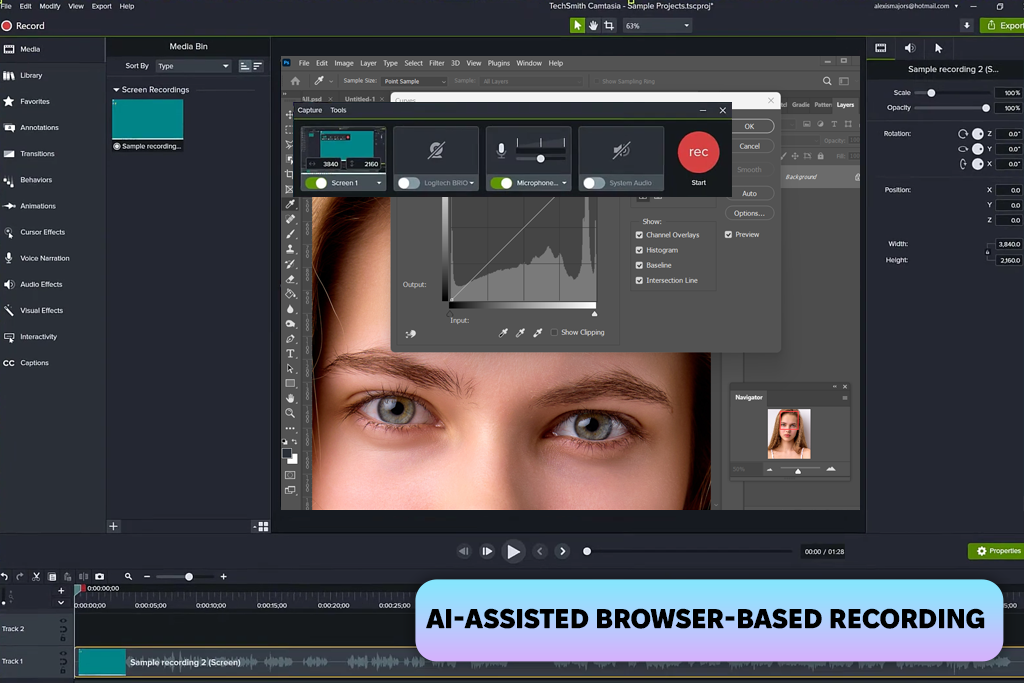This screenshot has height=683, width=1024.
Task: Open the Cursor Effects panel
Action: tap(35, 232)
